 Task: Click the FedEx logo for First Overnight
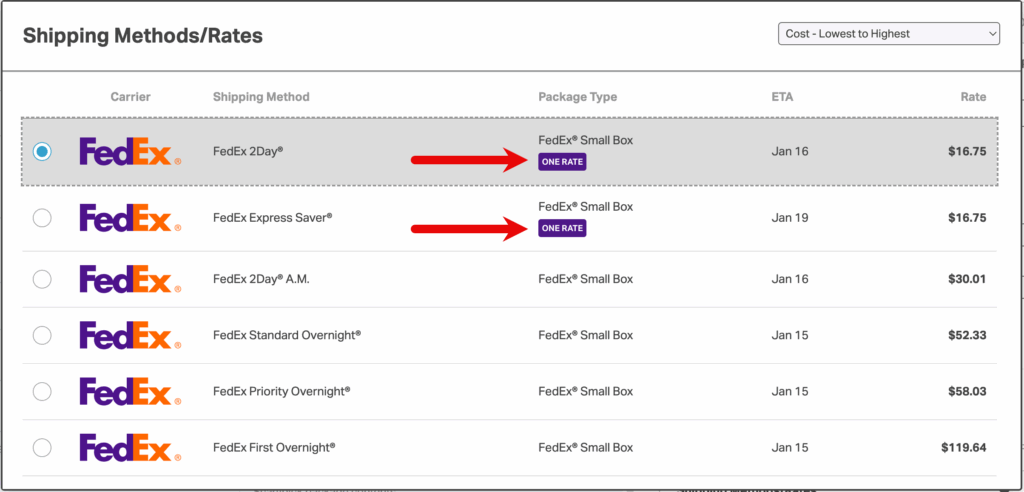[x=130, y=447]
